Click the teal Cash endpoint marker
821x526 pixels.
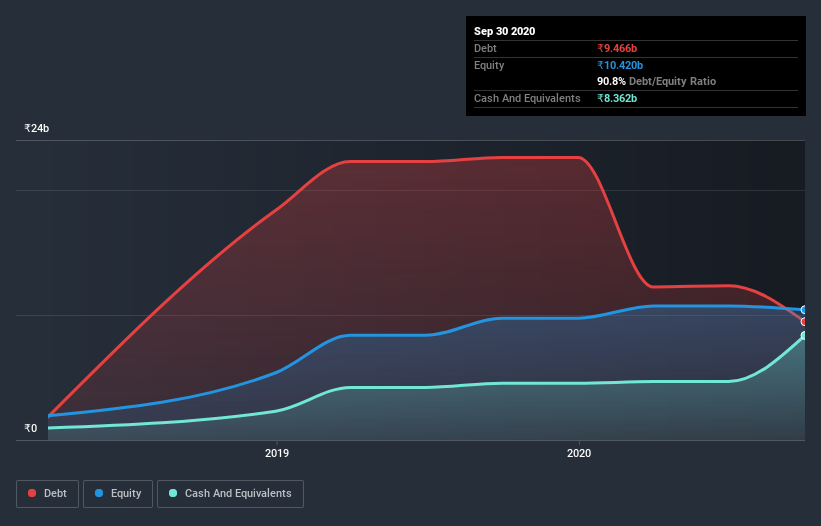804,335
